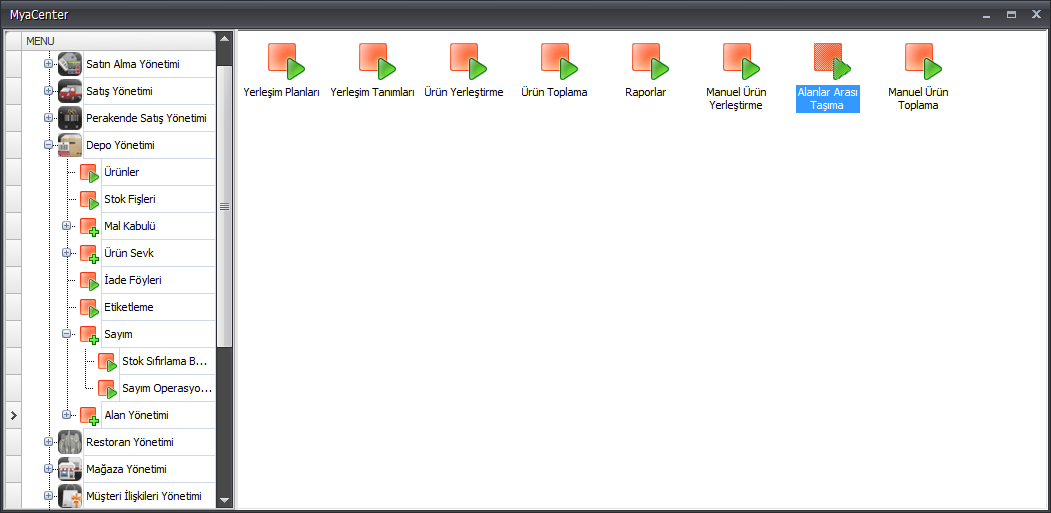
Task: Select the Alanlar Arası Taşıma icon
Action: tap(832, 60)
